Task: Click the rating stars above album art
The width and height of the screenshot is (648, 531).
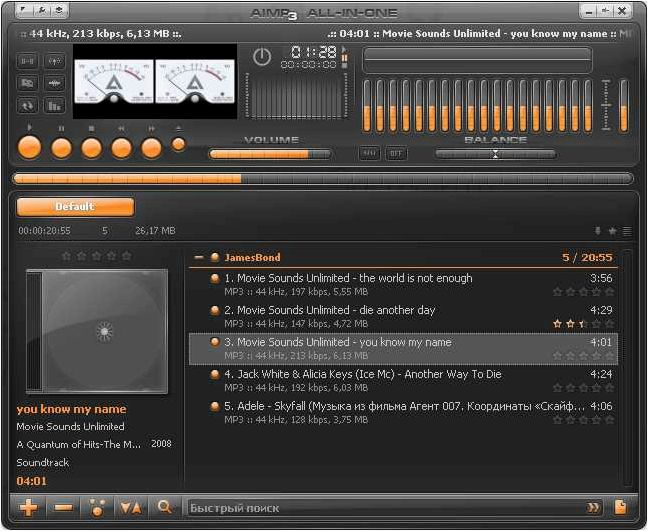Action: (x=96, y=256)
